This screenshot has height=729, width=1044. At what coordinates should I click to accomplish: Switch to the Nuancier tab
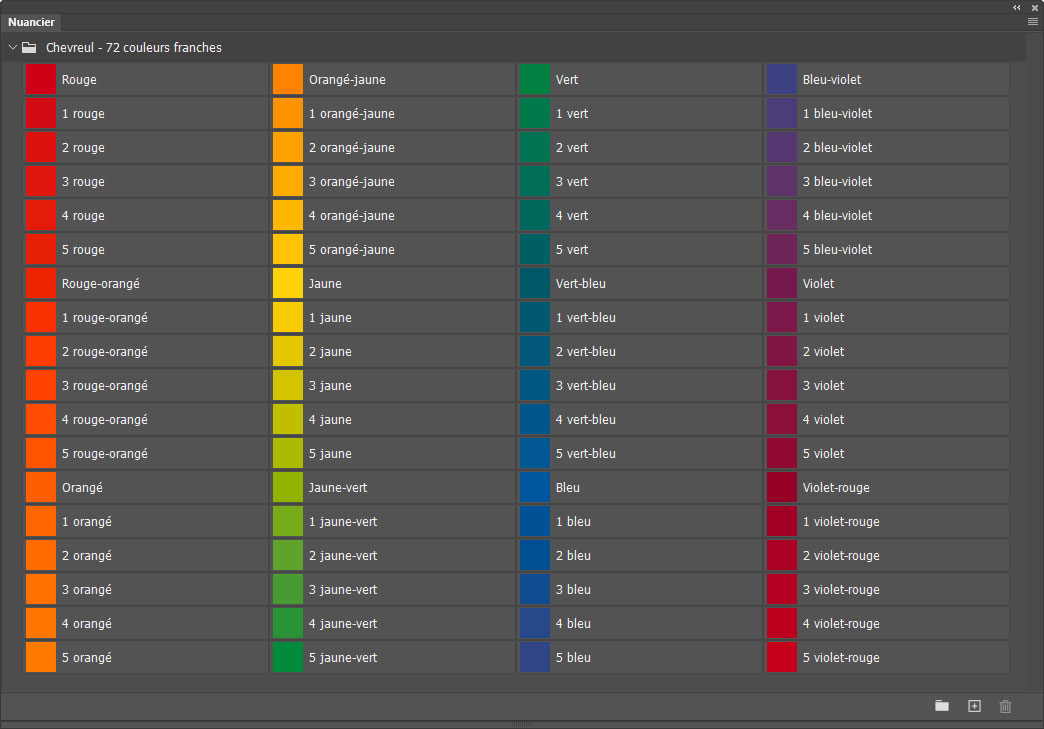[32, 22]
